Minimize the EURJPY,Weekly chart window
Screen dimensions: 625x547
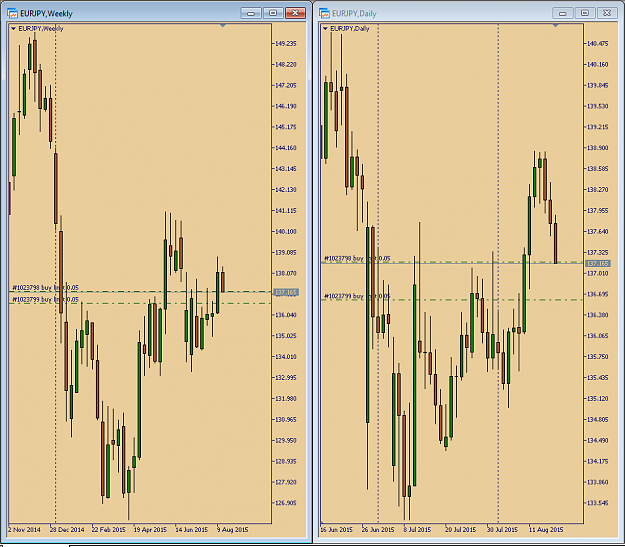(251, 13)
